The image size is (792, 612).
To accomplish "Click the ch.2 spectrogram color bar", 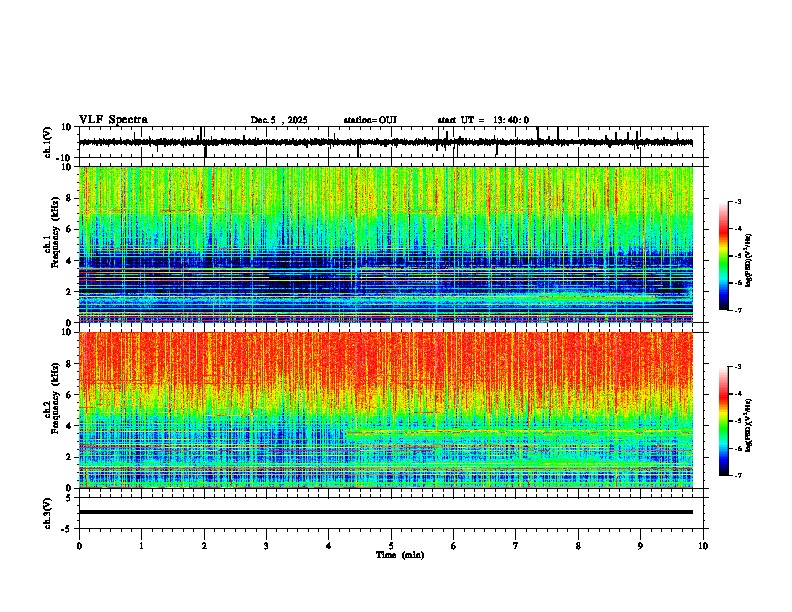I will tap(724, 421).
